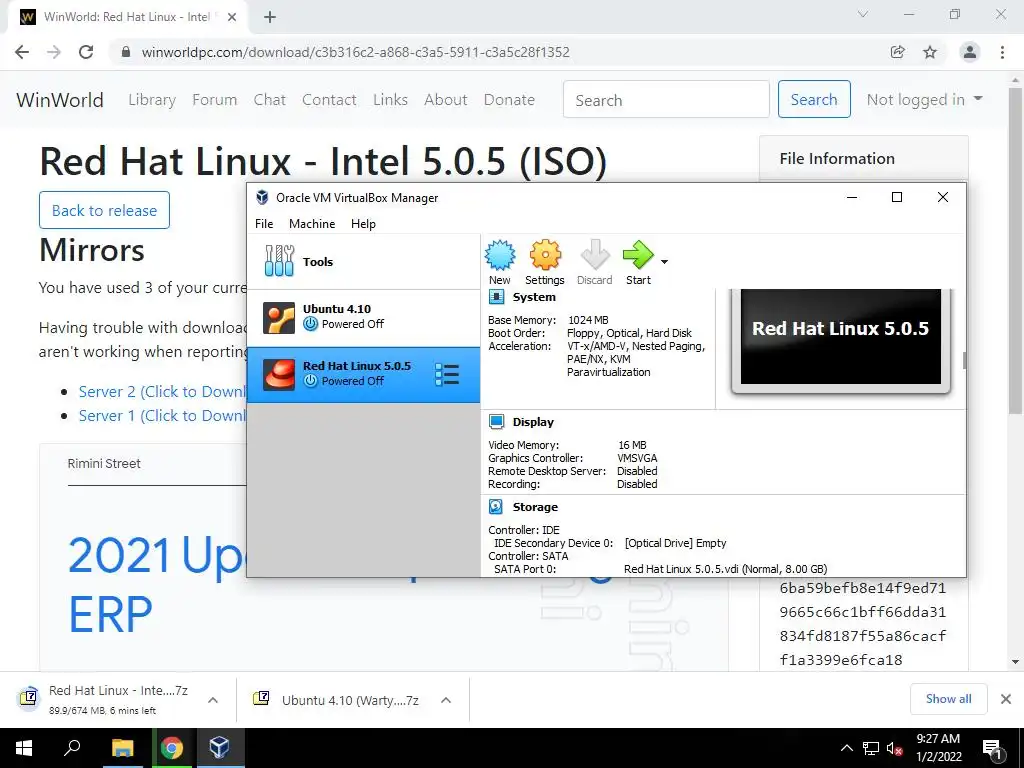Close the Chrome downloads bar
The width and height of the screenshot is (1024, 768).
coord(1006,699)
